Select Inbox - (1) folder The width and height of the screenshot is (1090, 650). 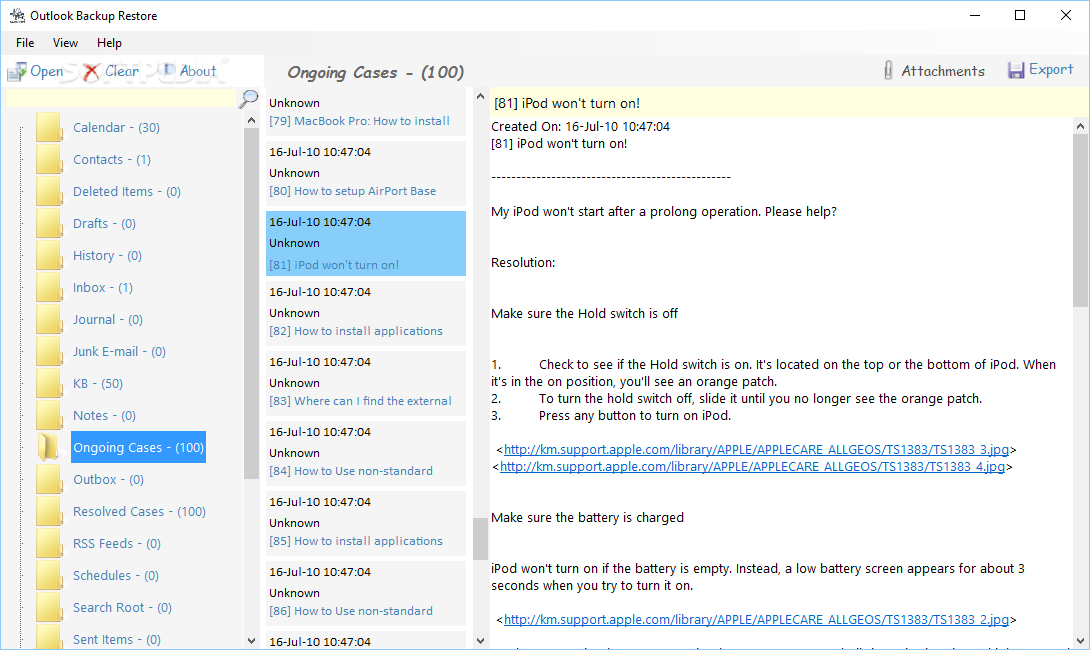pos(103,287)
